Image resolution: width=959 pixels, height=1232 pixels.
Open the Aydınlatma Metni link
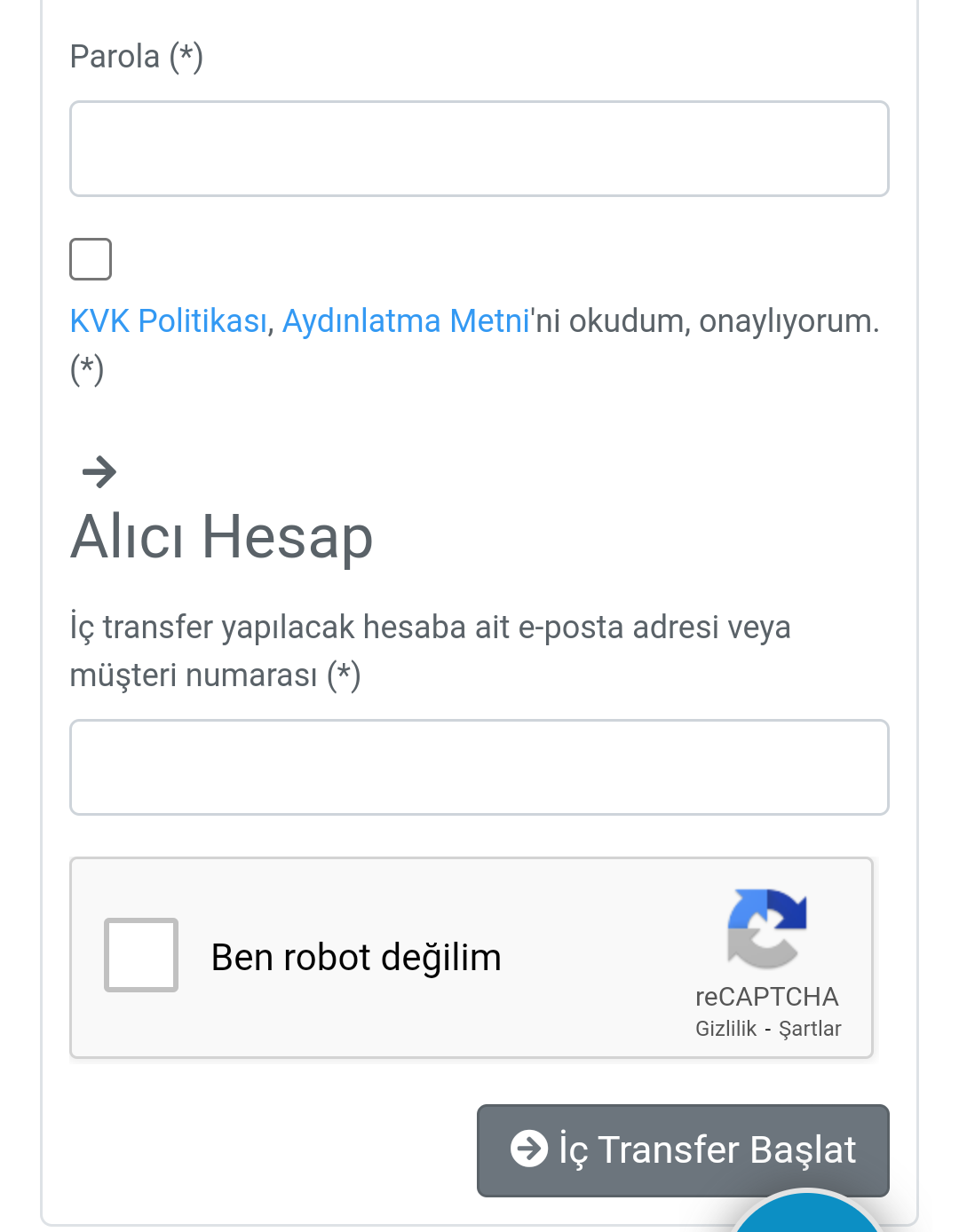coord(406,320)
